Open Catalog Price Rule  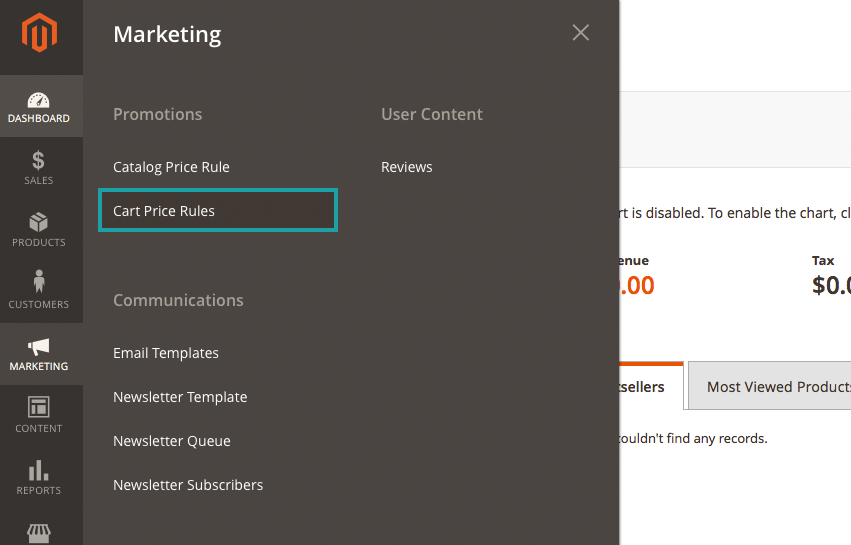171,167
